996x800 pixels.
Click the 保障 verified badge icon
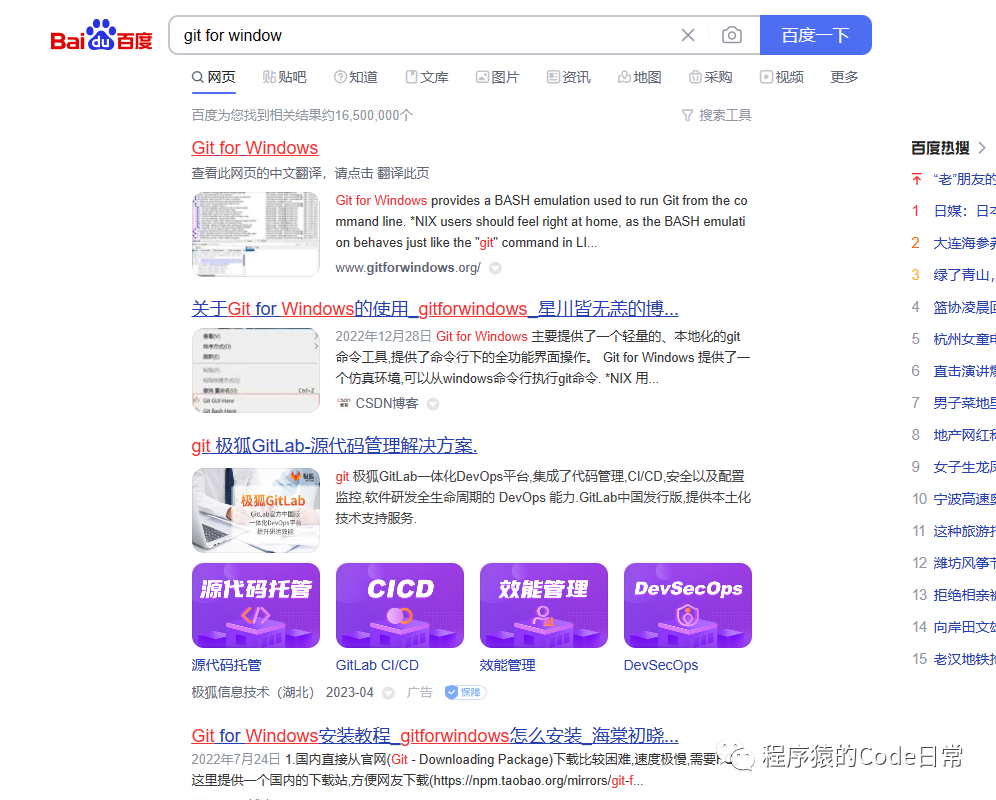pos(466,693)
